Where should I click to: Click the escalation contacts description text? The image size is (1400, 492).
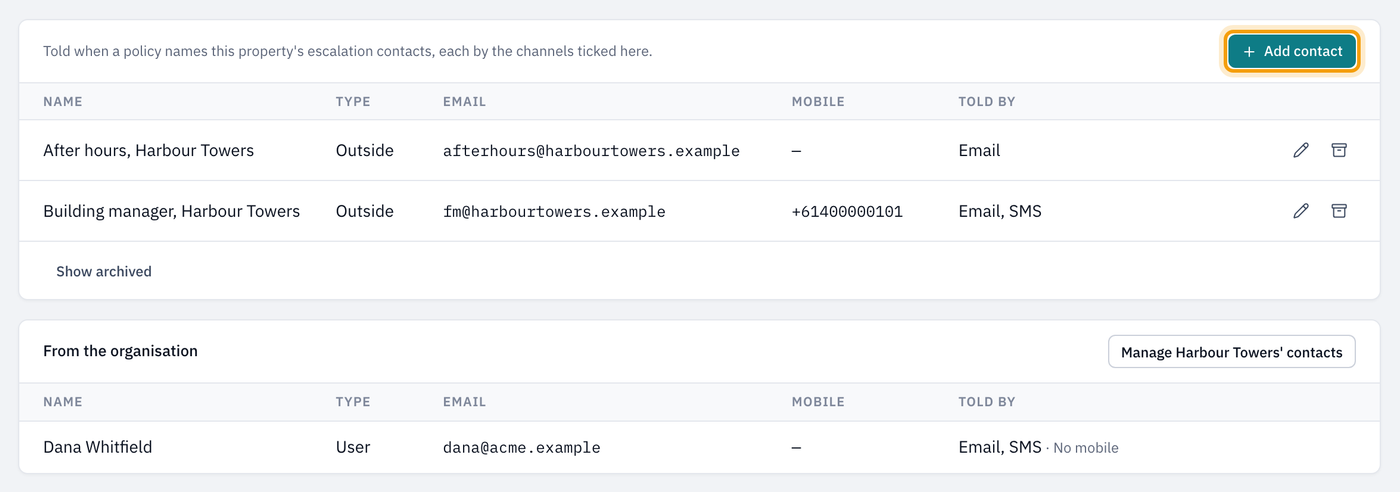tap(347, 51)
